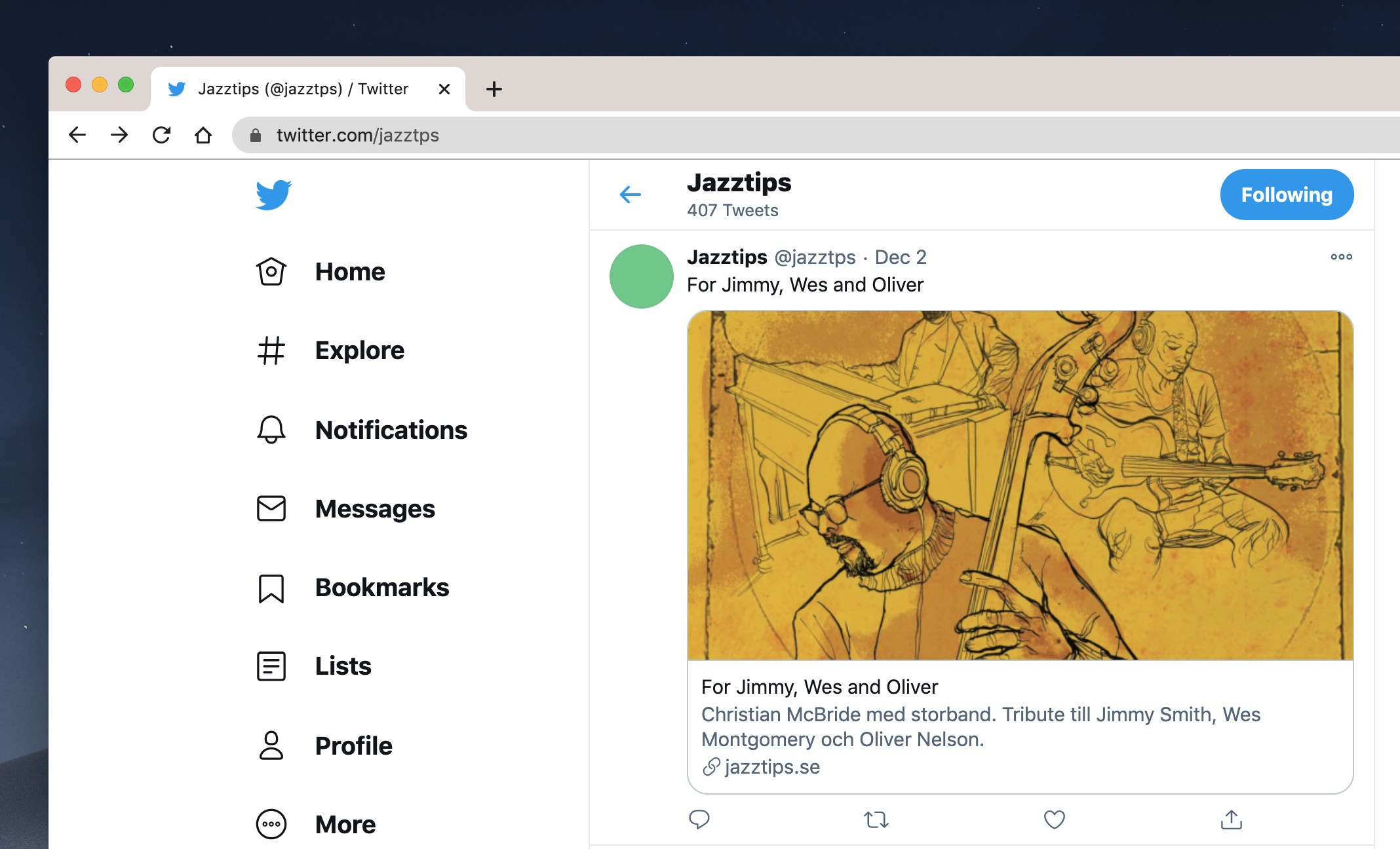Screen dimensions: 1400x849
Task: Select the Jazztips (@jazztps) / Twitter tab
Action: click(308, 89)
